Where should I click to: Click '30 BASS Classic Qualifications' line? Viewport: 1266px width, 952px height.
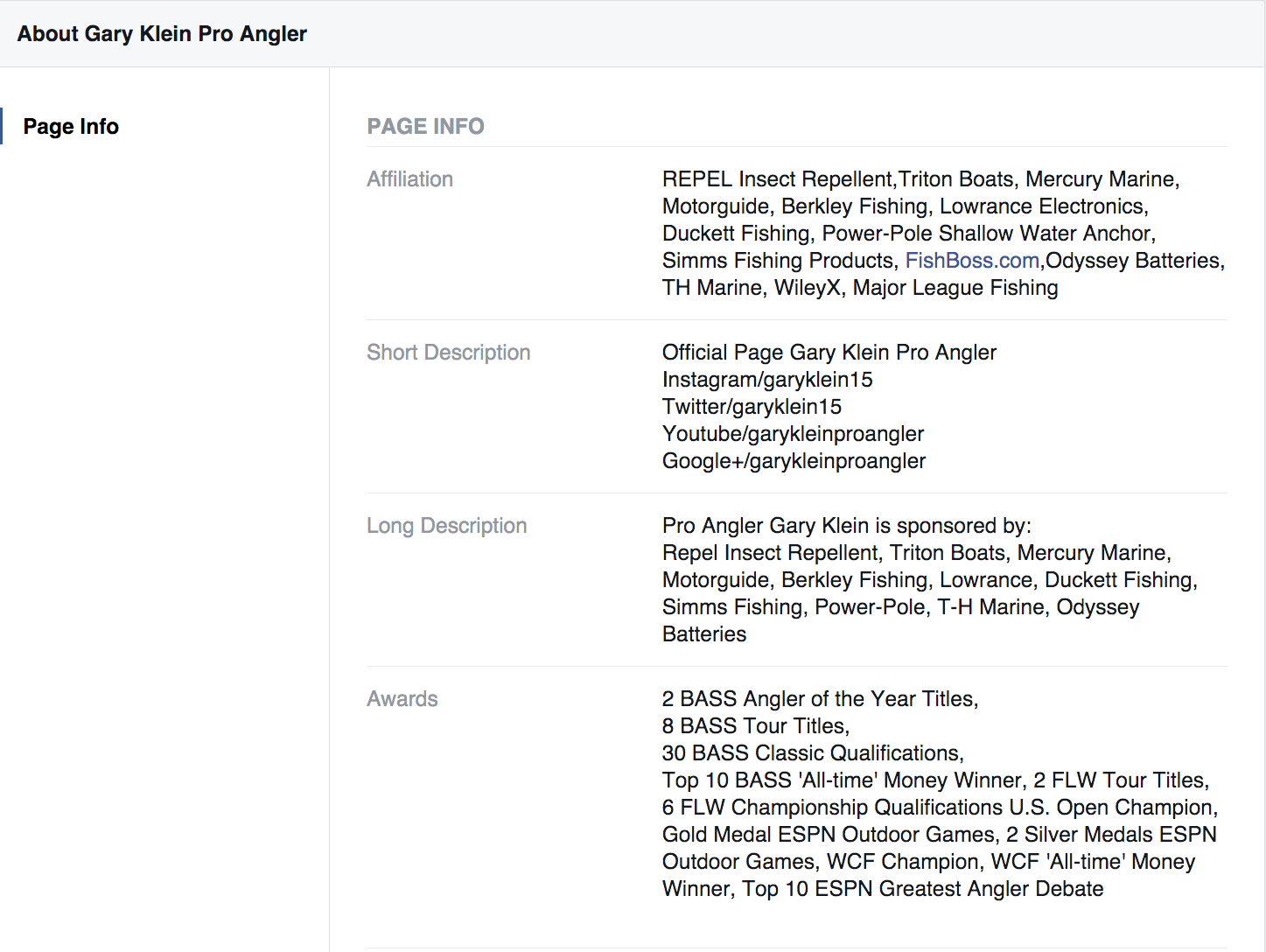(813, 753)
